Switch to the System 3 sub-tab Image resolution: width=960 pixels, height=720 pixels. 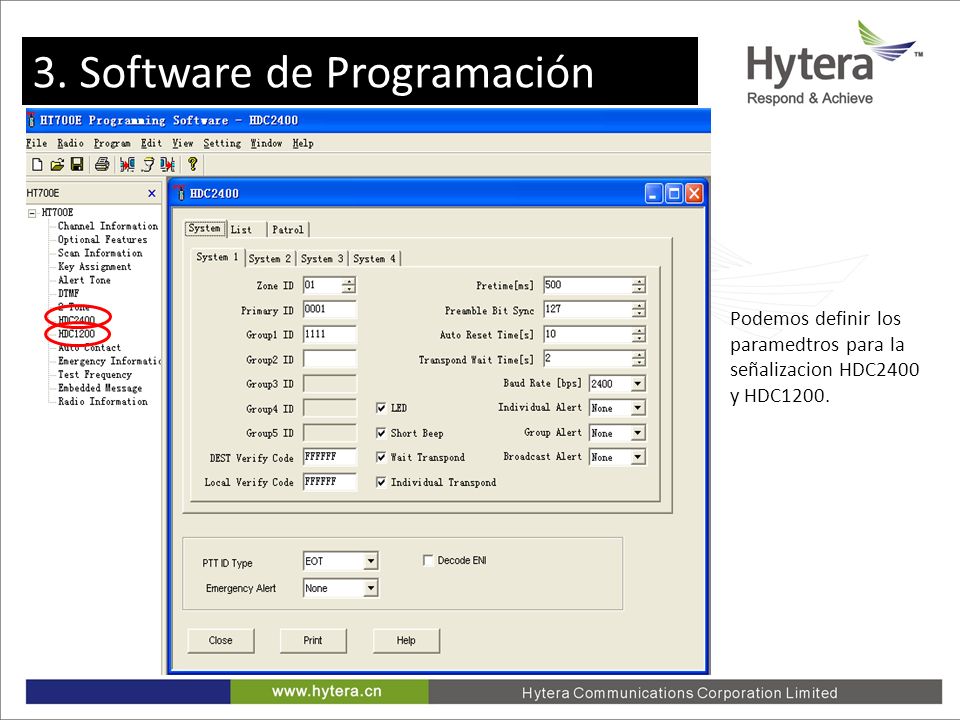322,259
